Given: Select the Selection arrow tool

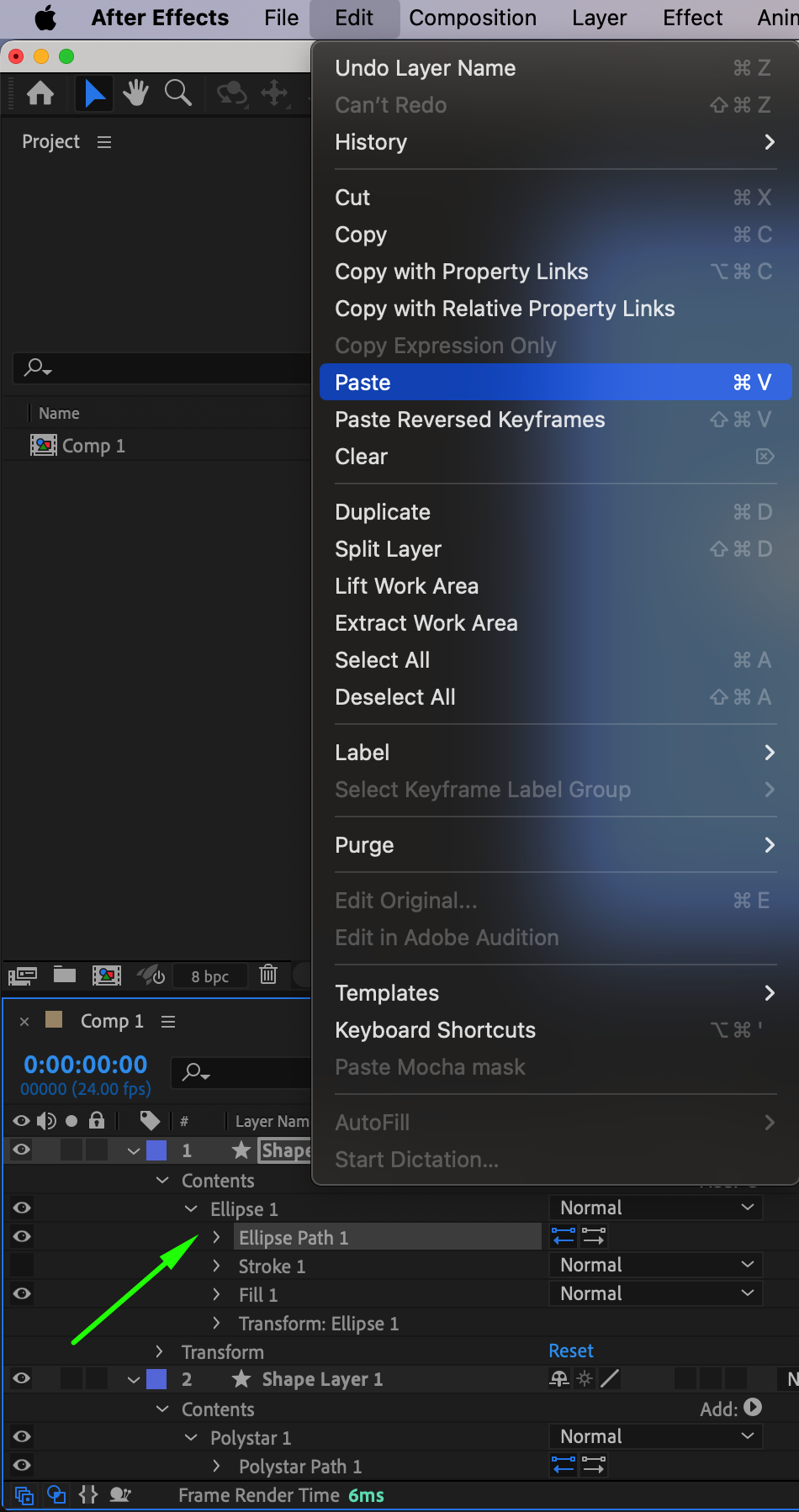Looking at the screenshot, I should click(95, 93).
